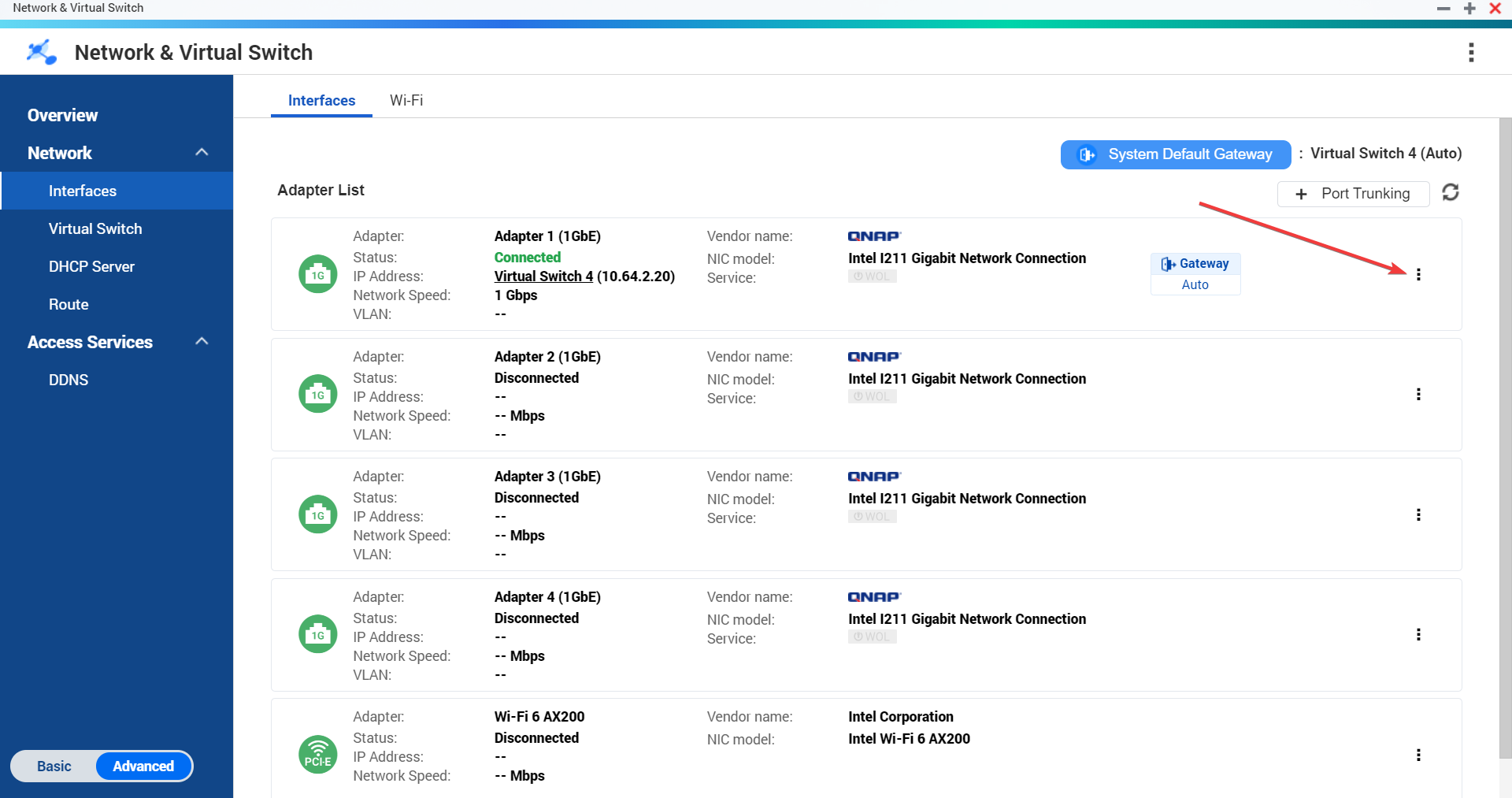
Task: Open Adapter 2 three-dot actions menu
Action: [x=1418, y=394]
